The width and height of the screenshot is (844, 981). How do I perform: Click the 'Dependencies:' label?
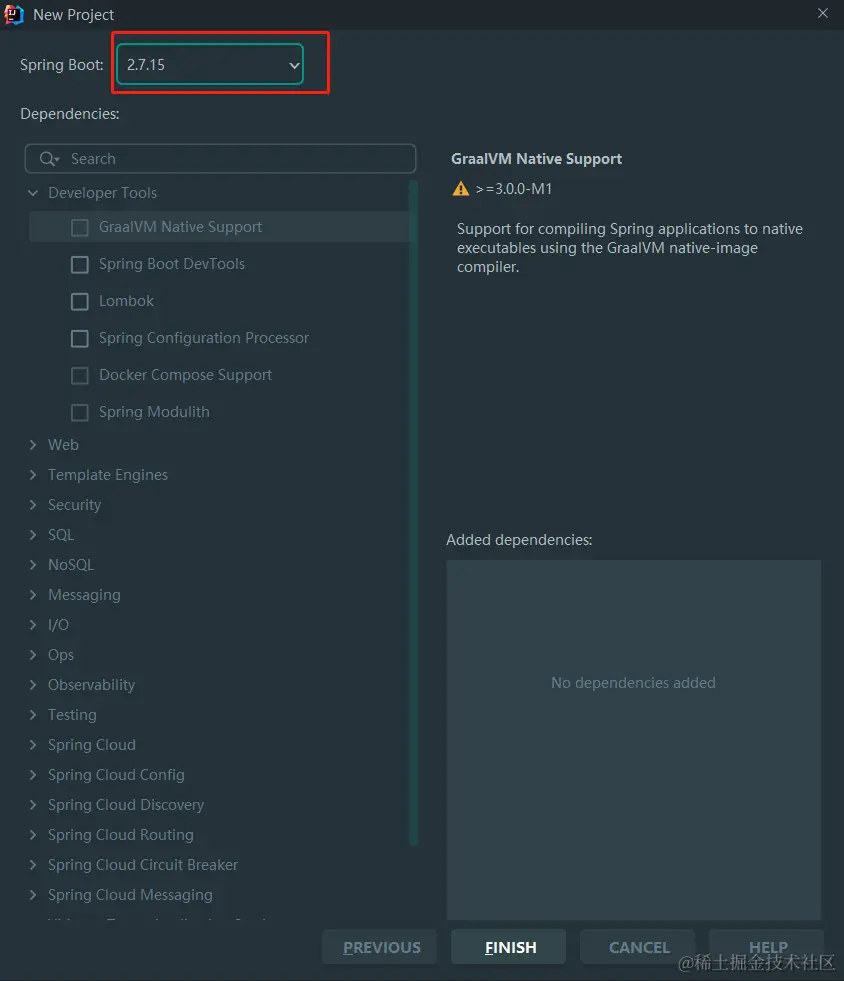click(x=69, y=114)
